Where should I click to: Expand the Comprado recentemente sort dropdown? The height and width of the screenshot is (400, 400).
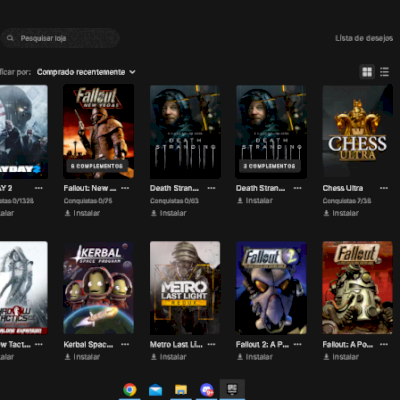[86, 72]
